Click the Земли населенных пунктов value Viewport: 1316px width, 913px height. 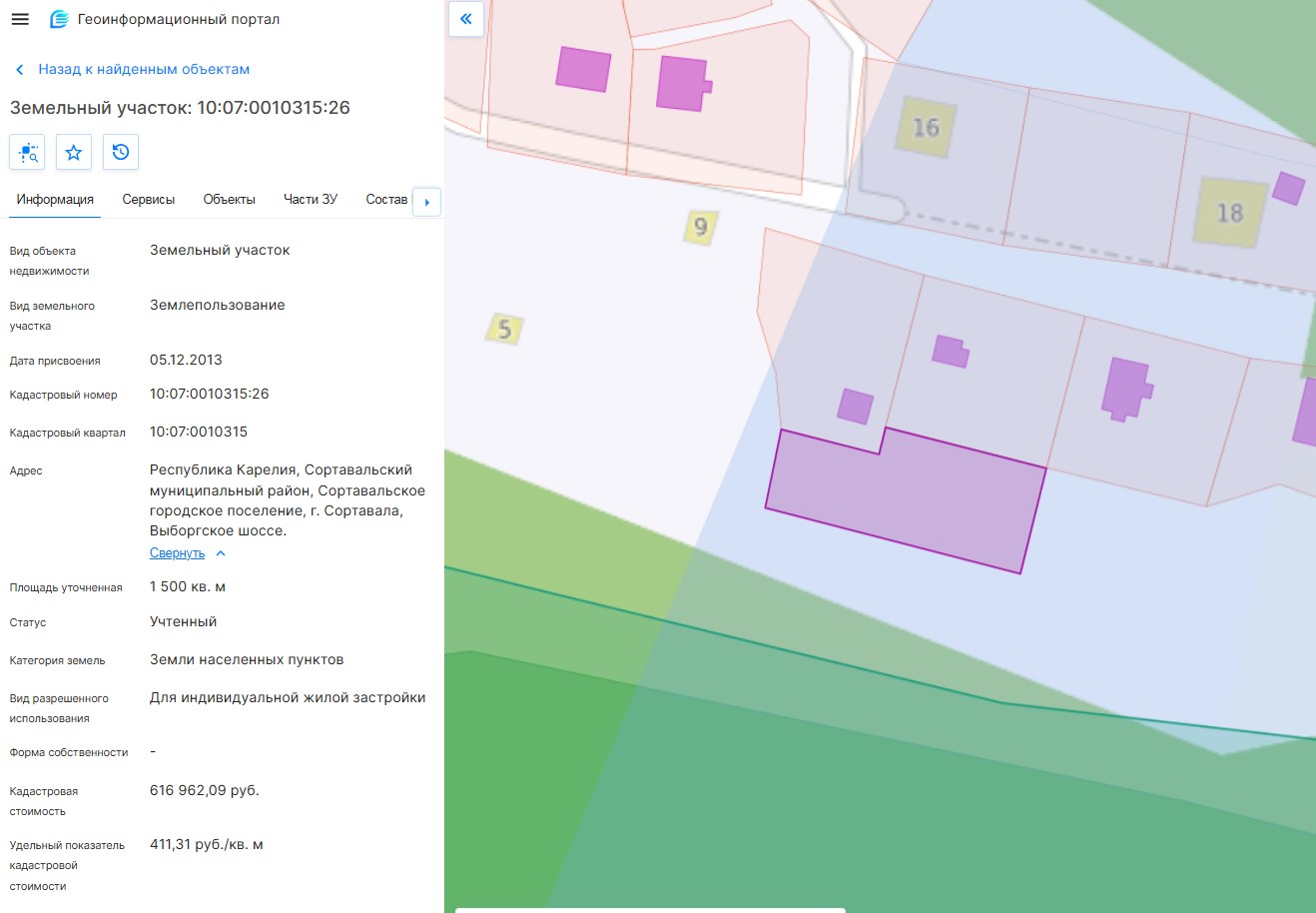pos(247,660)
